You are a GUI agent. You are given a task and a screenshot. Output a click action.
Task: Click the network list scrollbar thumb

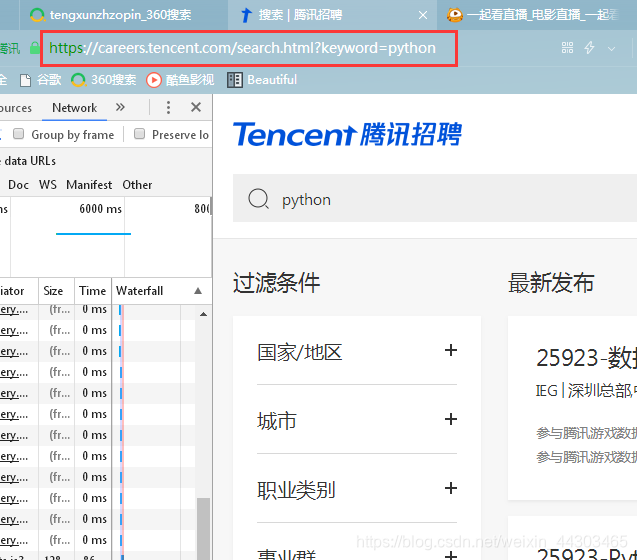pyautogui.click(x=203, y=528)
